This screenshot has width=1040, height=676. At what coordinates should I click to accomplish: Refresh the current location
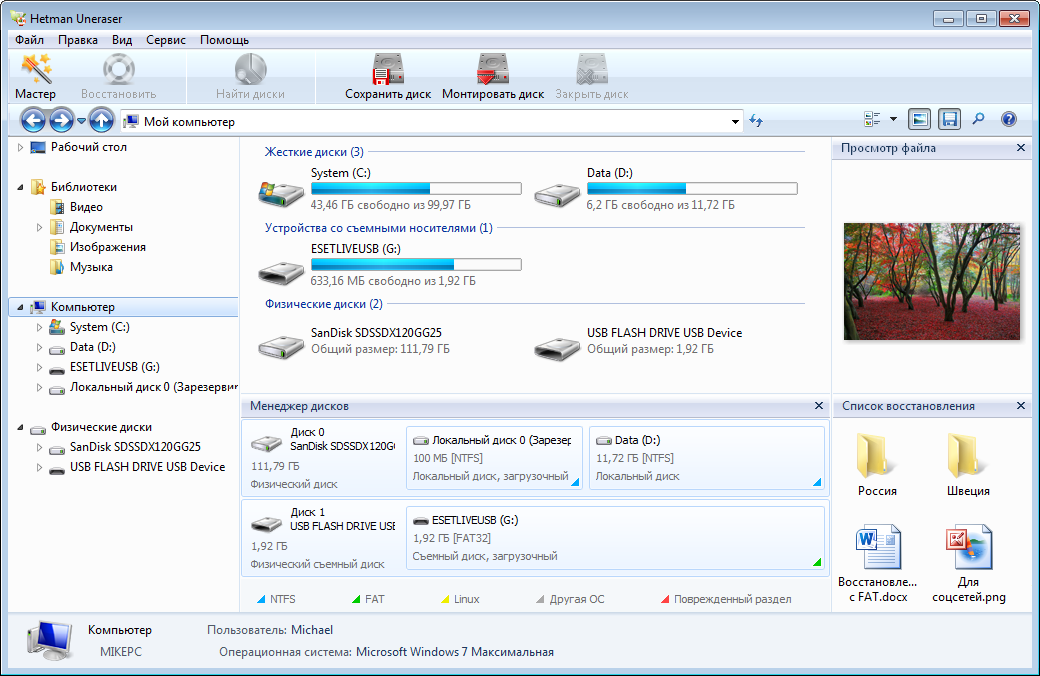click(x=756, y=121)
